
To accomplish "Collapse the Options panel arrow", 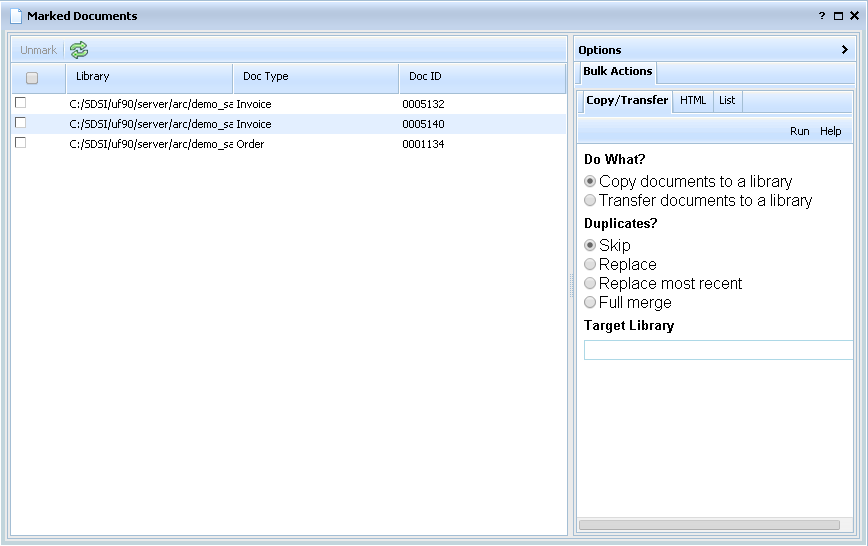I will (x=845, y=49).
